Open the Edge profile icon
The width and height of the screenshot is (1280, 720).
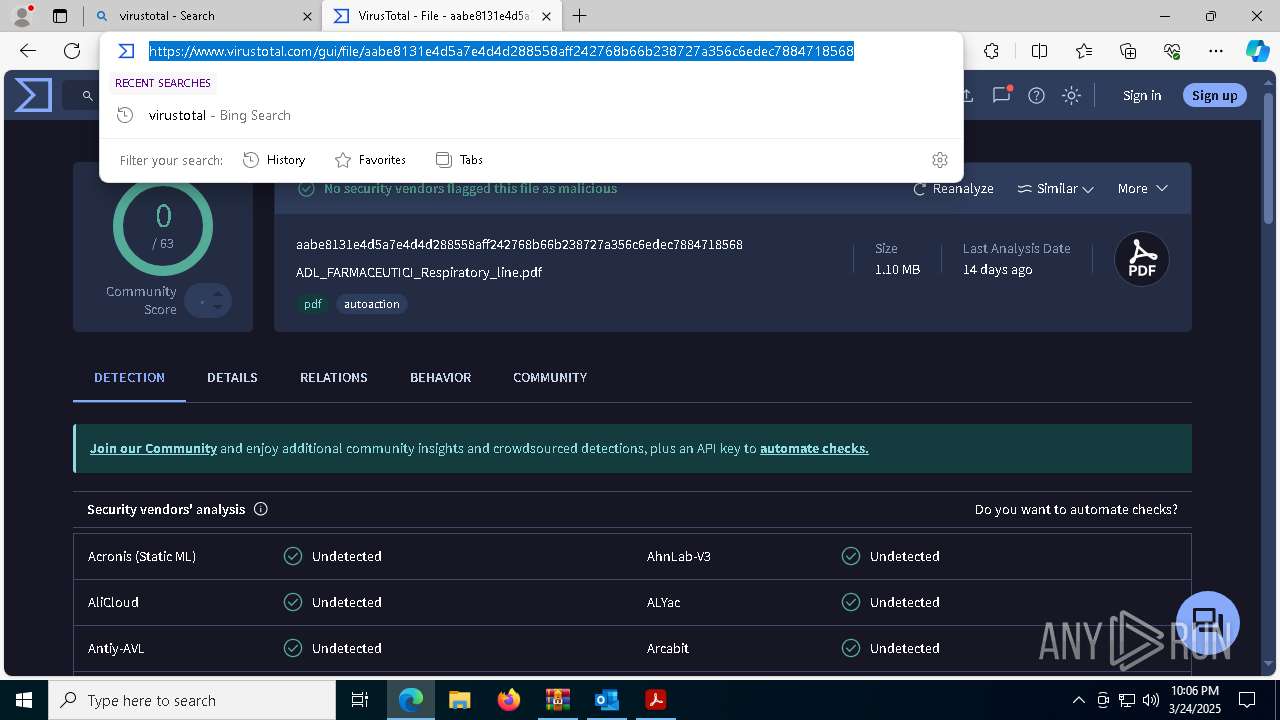pos(22,16)
